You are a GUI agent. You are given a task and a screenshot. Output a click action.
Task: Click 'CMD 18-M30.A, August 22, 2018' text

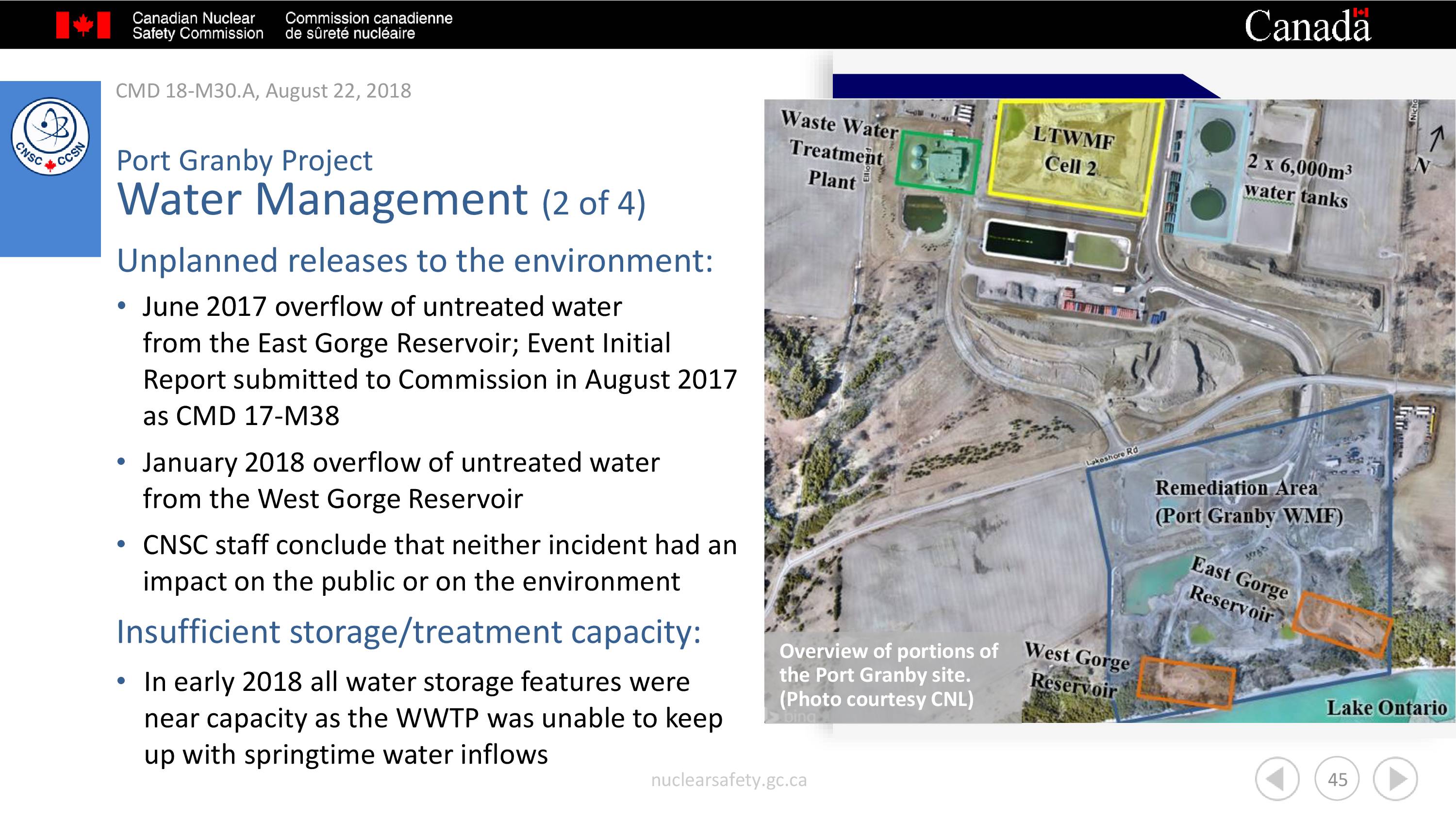pos(264,90)
